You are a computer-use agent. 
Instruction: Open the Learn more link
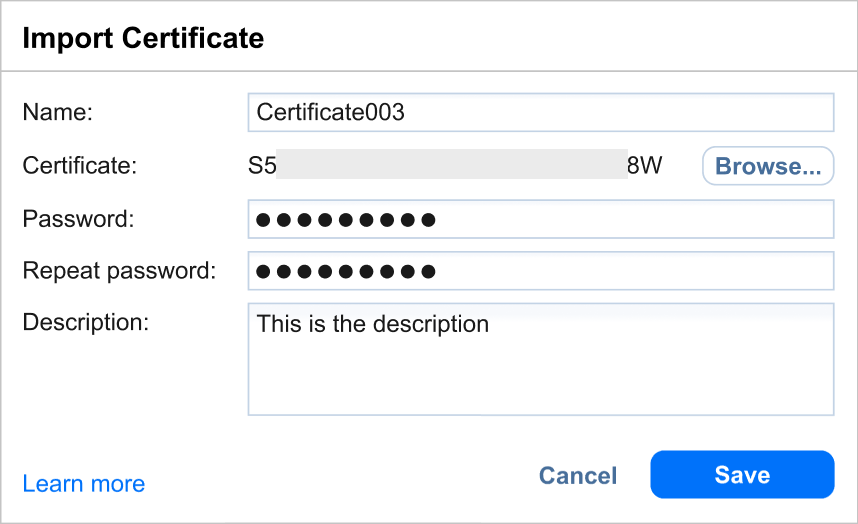[x=83, y=484]
